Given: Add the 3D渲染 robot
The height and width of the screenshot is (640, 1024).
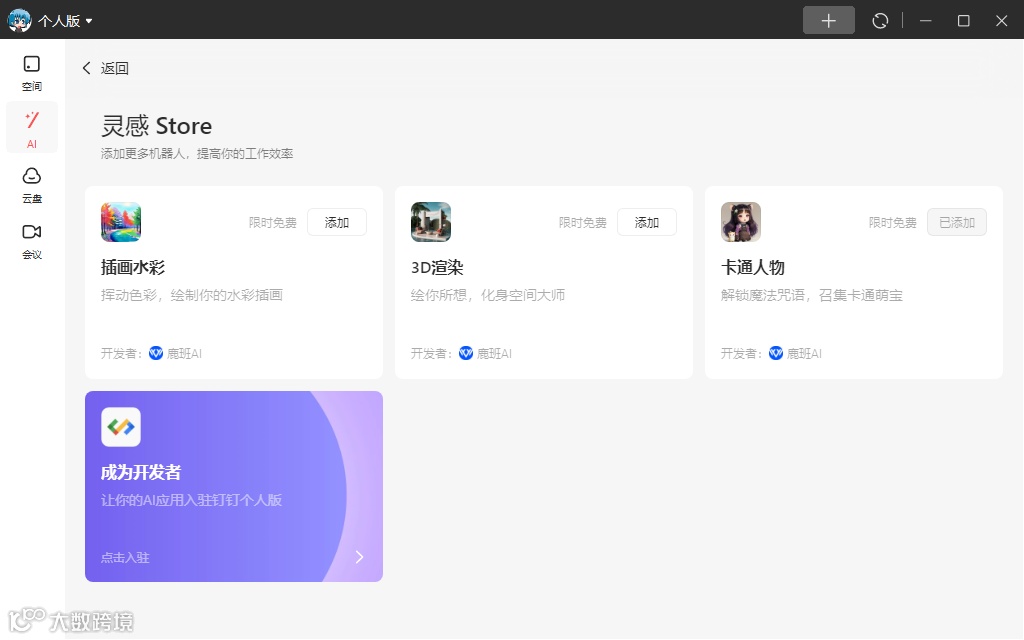Looking at the screenshot, I should coord(647,222).
